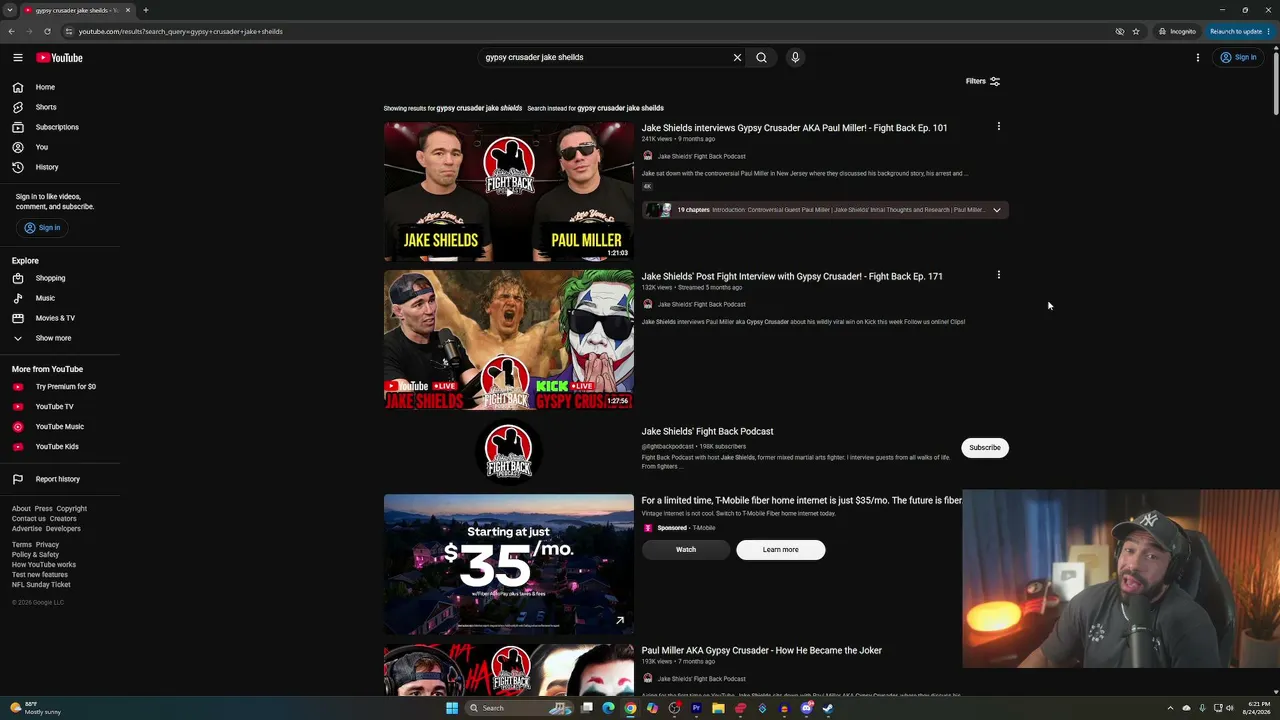This screenshot has width=1280, height=720.
Task: Click the browser address bar URL
Action: tap(181, 32)
